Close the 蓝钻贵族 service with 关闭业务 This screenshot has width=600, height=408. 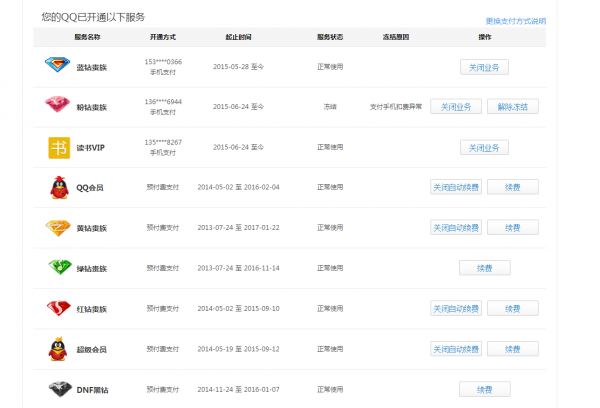click(x=484, y=67)
